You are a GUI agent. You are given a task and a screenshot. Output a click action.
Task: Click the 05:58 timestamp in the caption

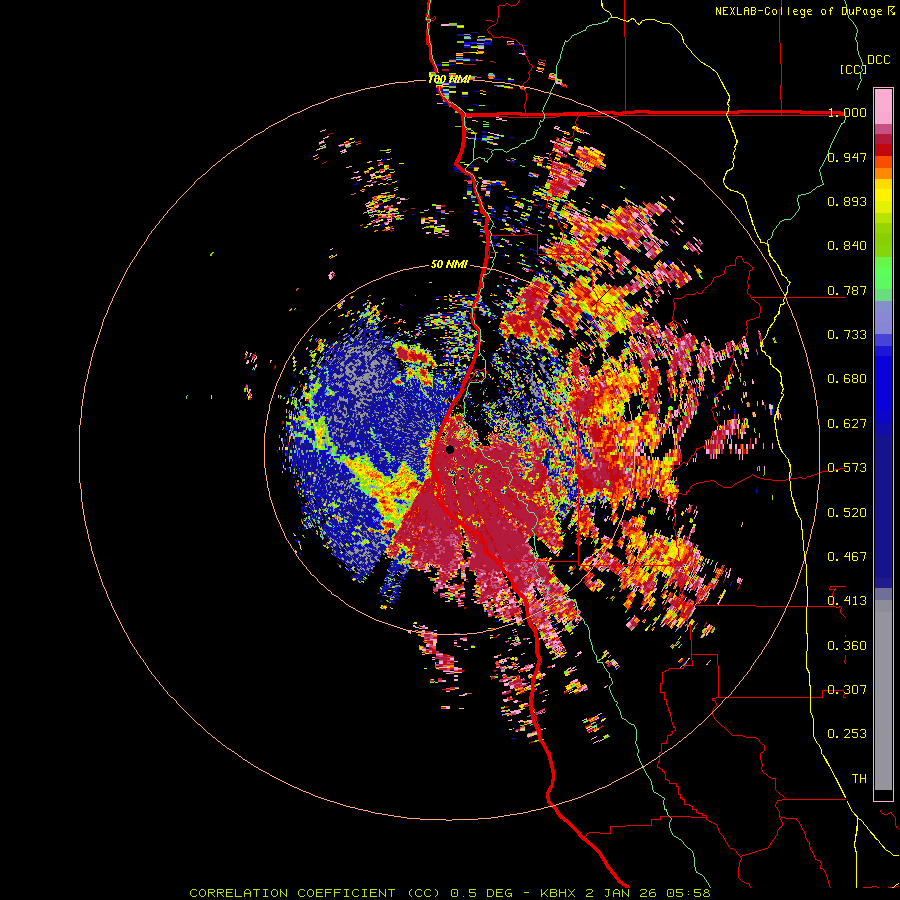[x=688, y=893]
